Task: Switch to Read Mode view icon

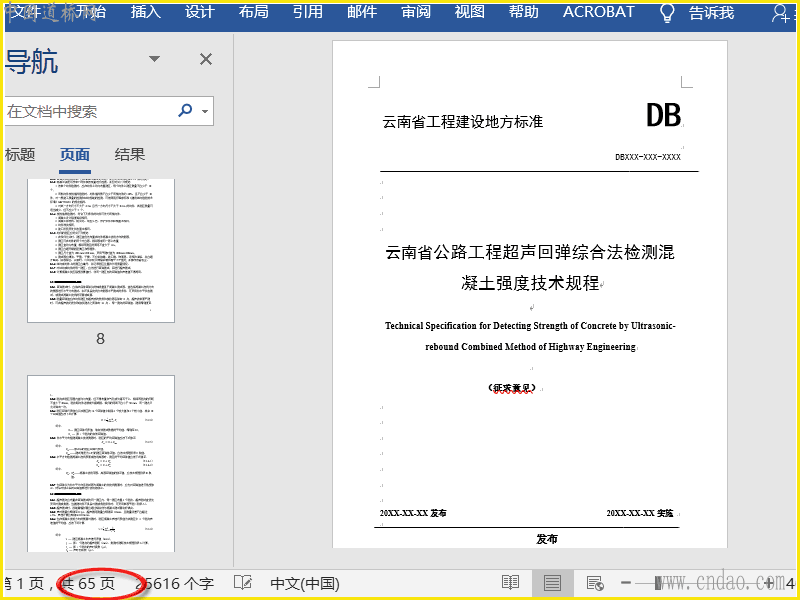Action: [510, 582]
